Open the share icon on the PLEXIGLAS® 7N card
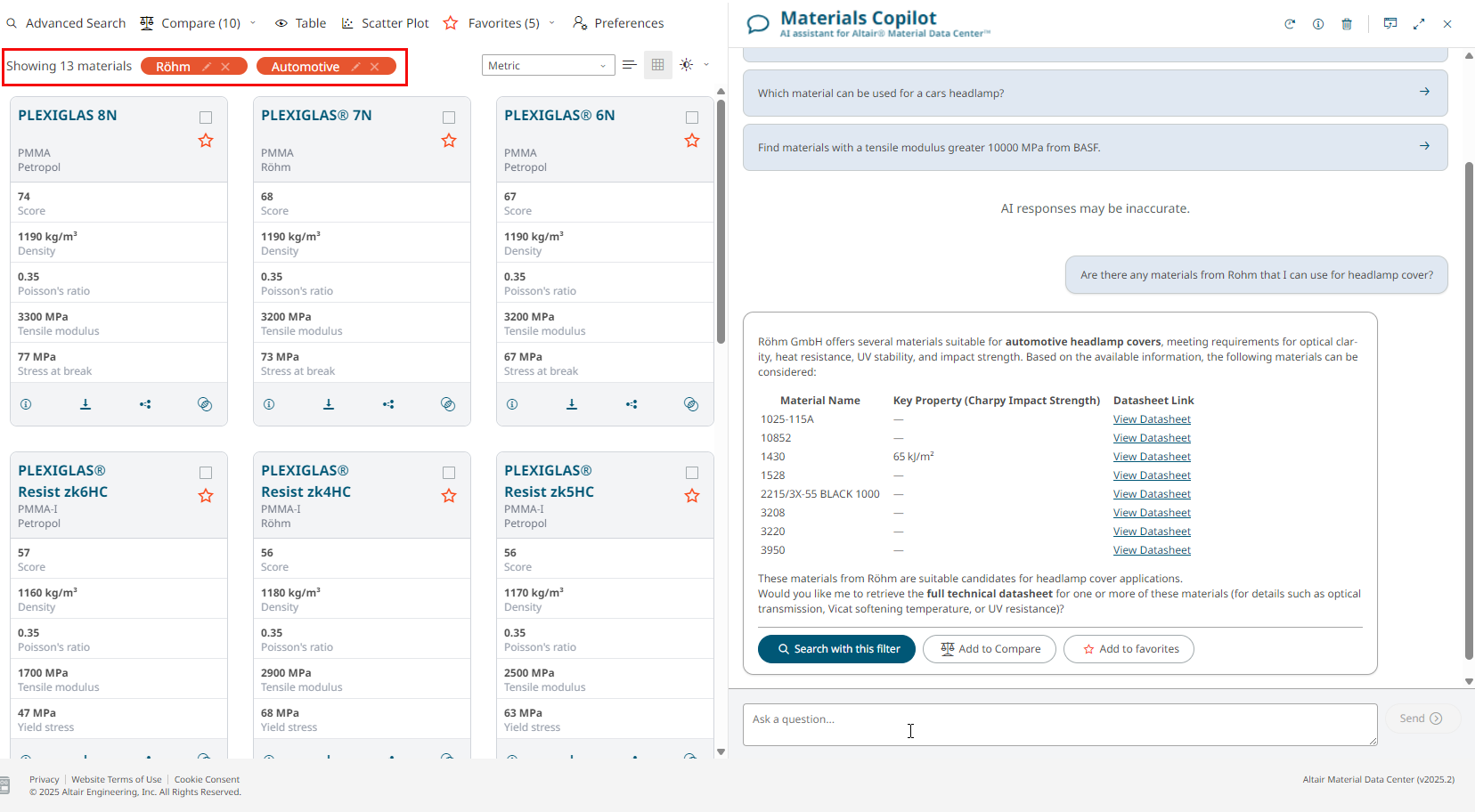1475x812 pixels. [x=388, y=404]
